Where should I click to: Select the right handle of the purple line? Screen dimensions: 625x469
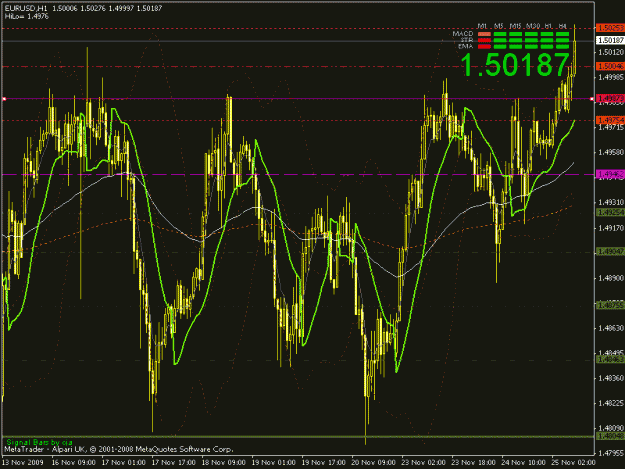592,98
